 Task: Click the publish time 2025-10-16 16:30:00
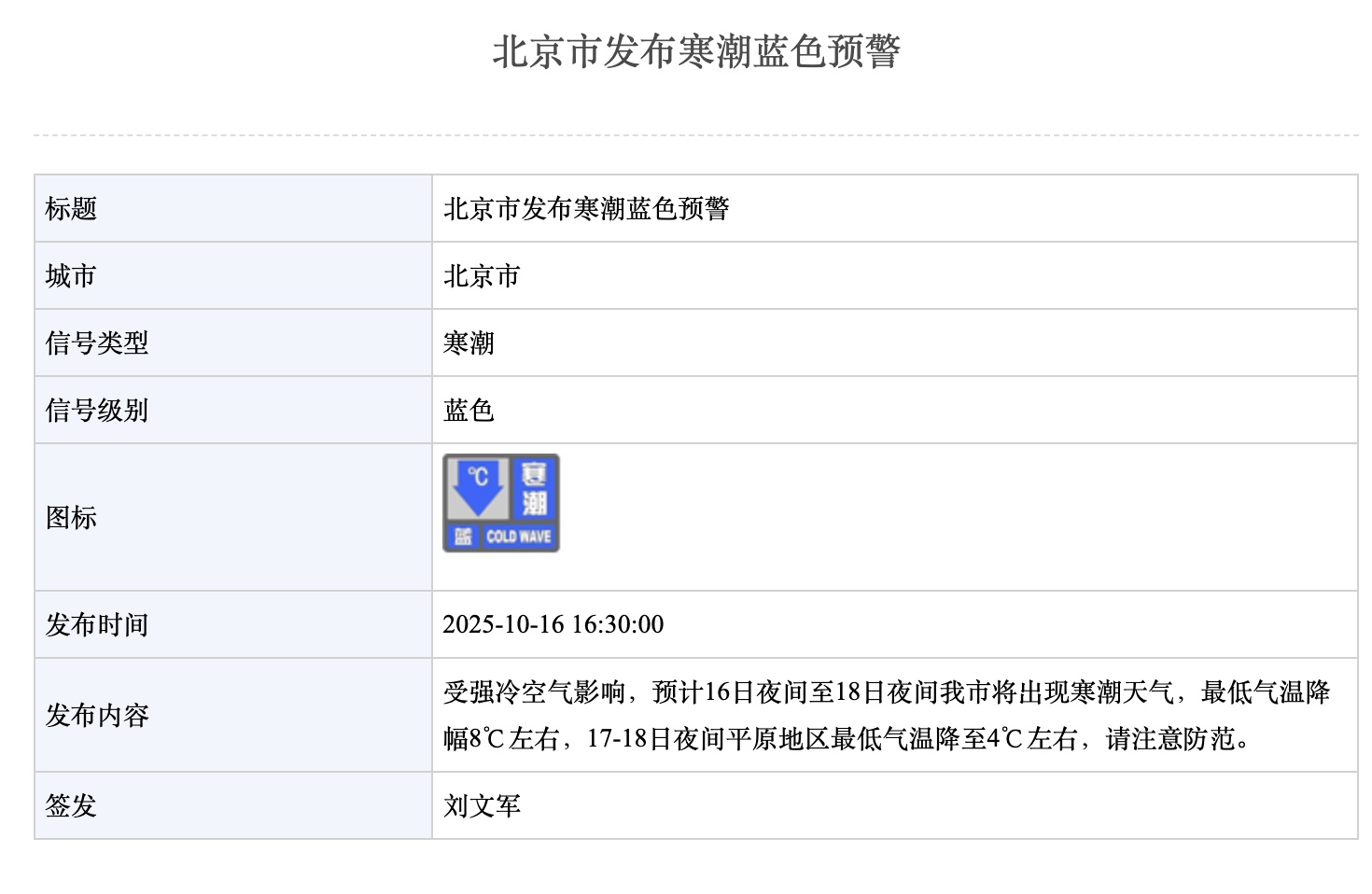(553, 625)
